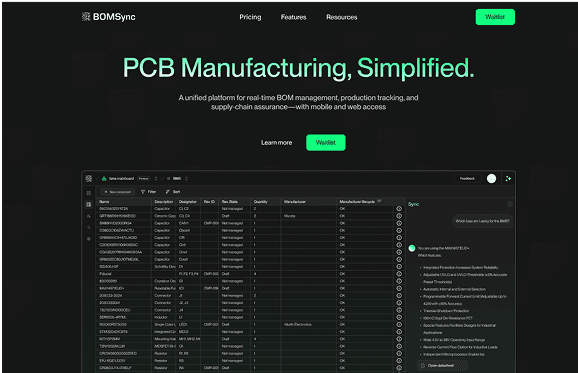This screenshot has width=578, height=373.
Task: Click the row action icon for Fiducial row
Action: [x=399, y=274]
